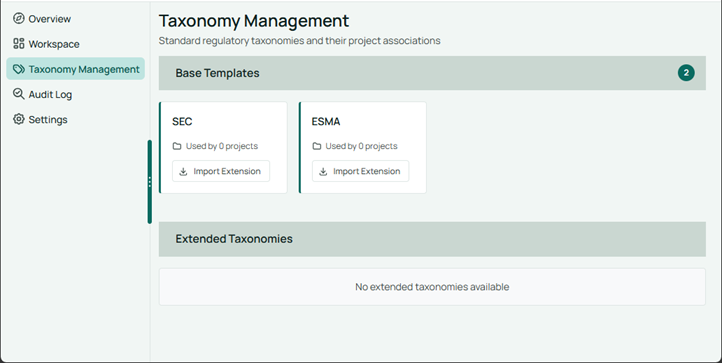Go to Workspace in sidebar

point(54,44)
